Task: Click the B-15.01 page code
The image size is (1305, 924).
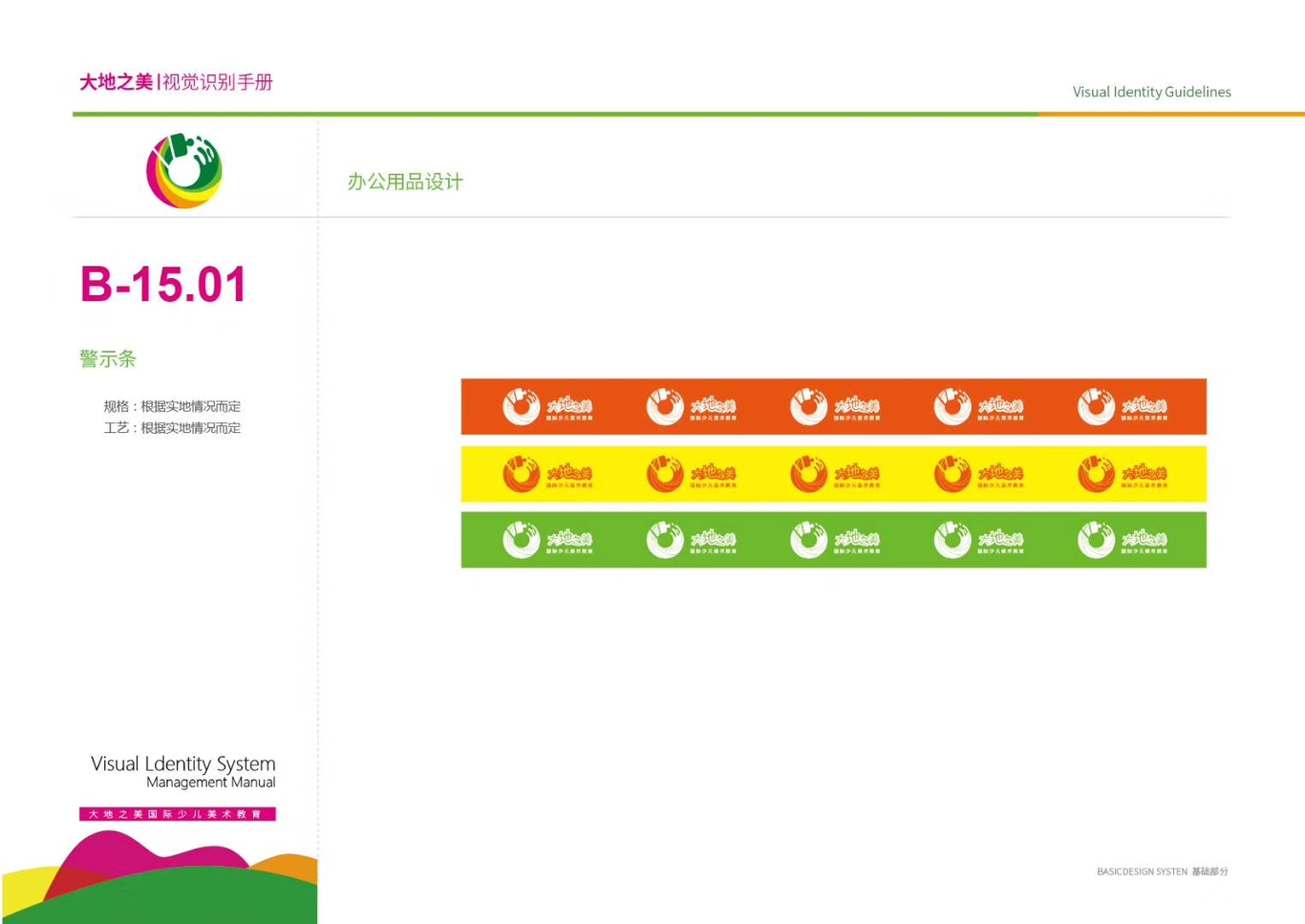Action: click(163, 285)
